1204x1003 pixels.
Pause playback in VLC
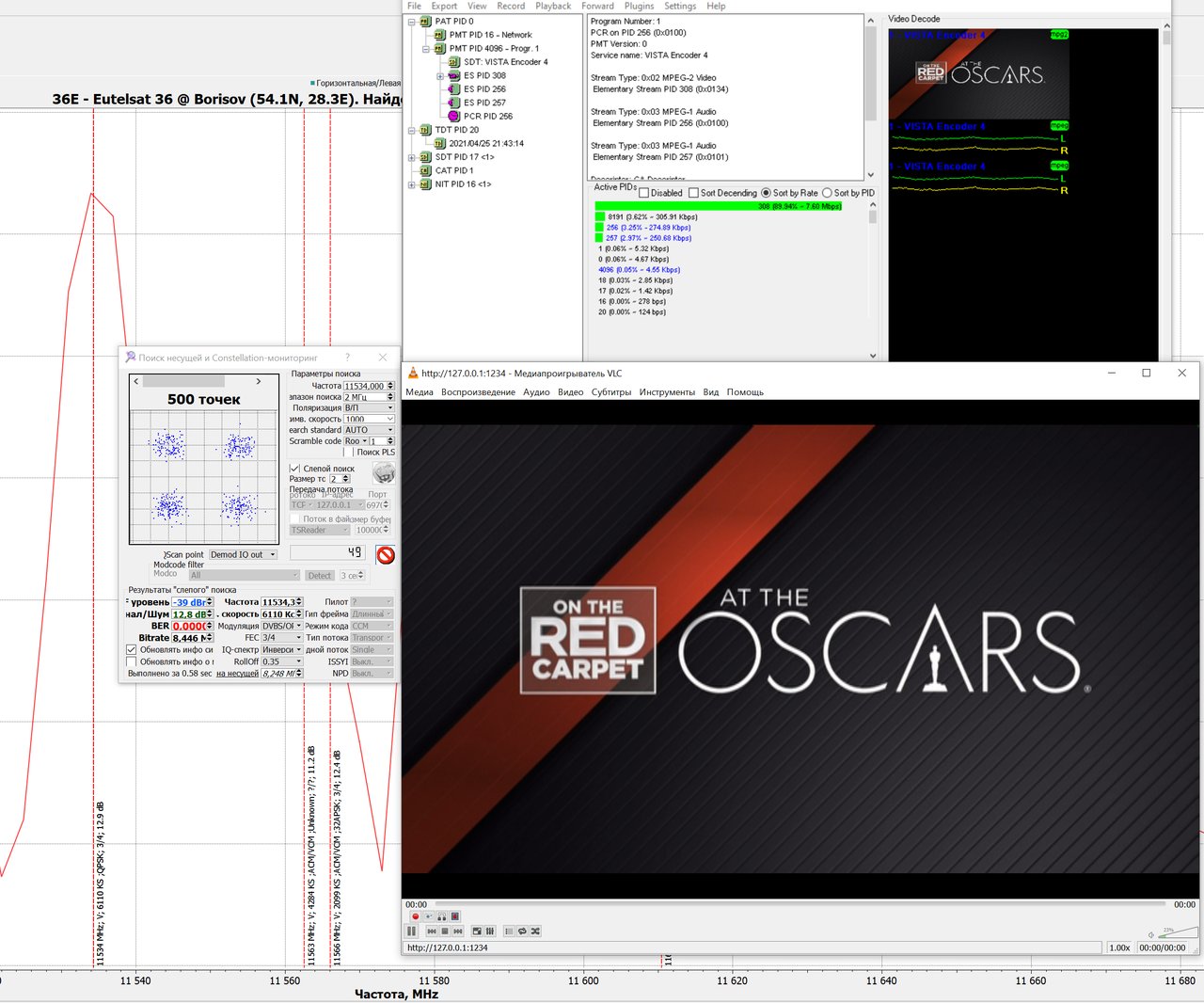pos(411,931)
